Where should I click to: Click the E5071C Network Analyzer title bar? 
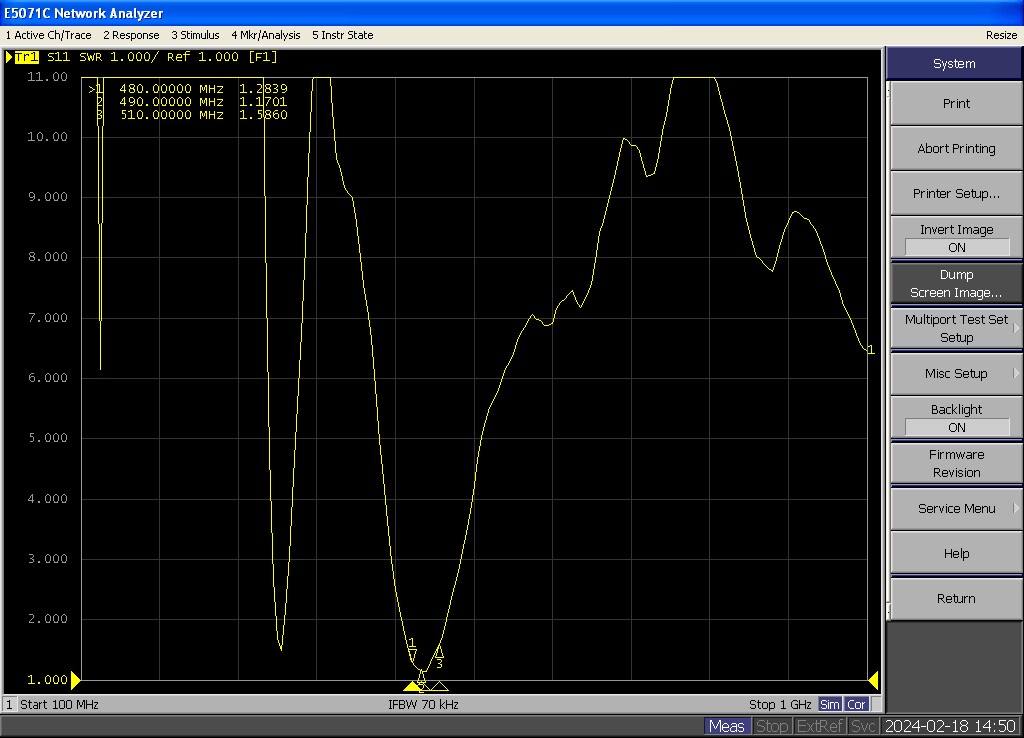(512, 13)
